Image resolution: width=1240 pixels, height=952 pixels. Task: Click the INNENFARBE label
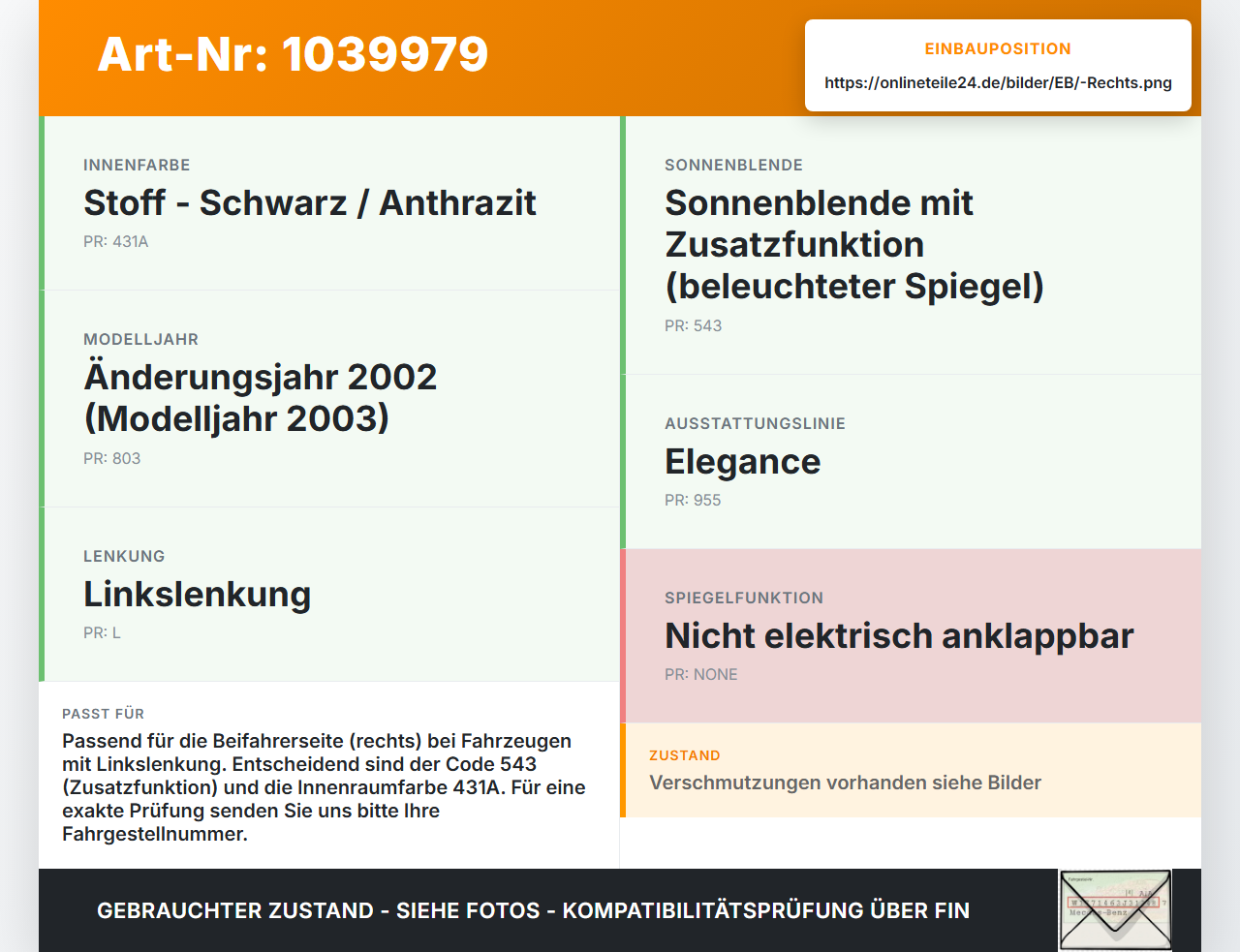[x=137, y=165]
